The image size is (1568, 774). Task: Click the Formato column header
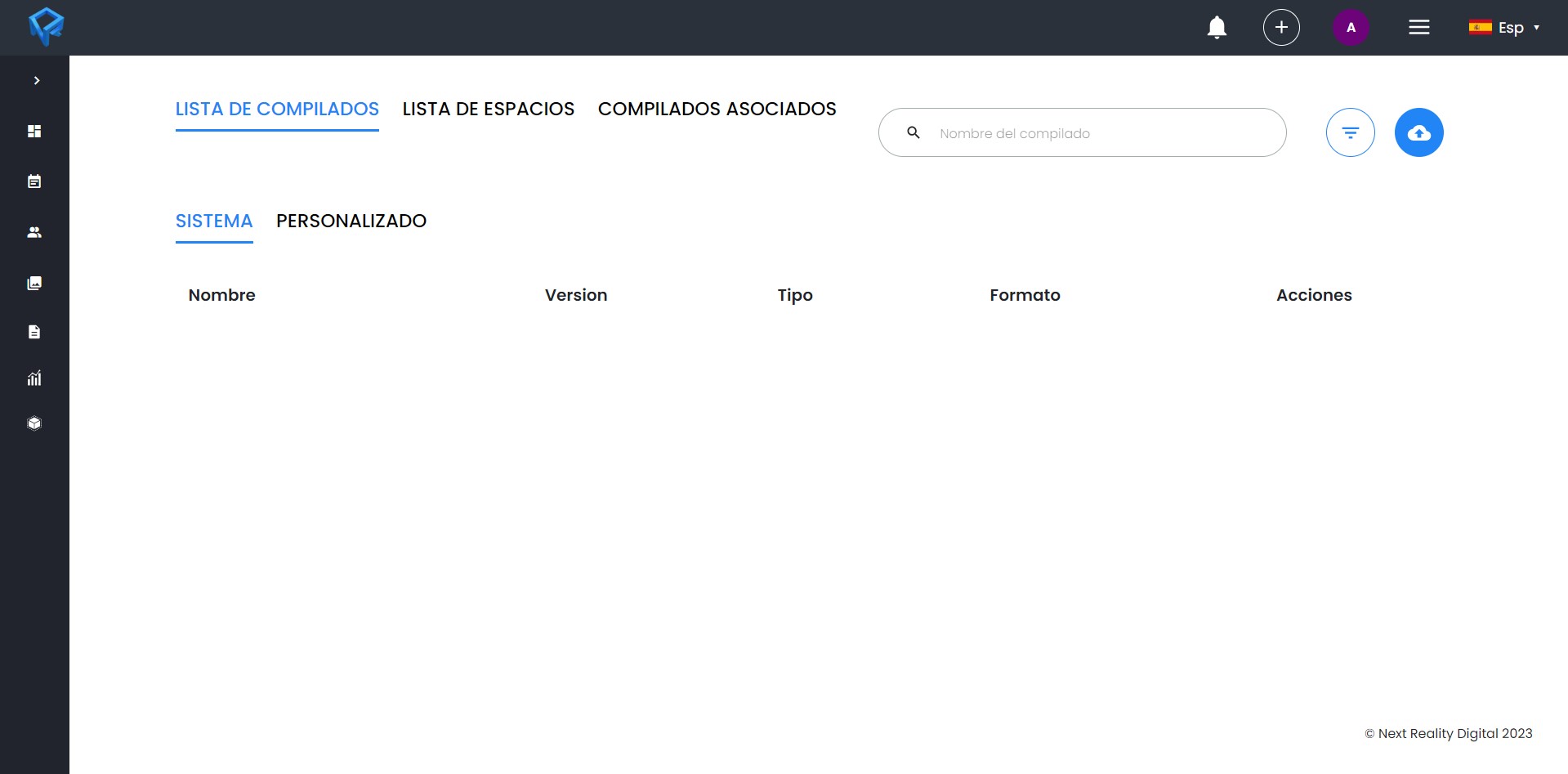click(x=1025, y=295)
